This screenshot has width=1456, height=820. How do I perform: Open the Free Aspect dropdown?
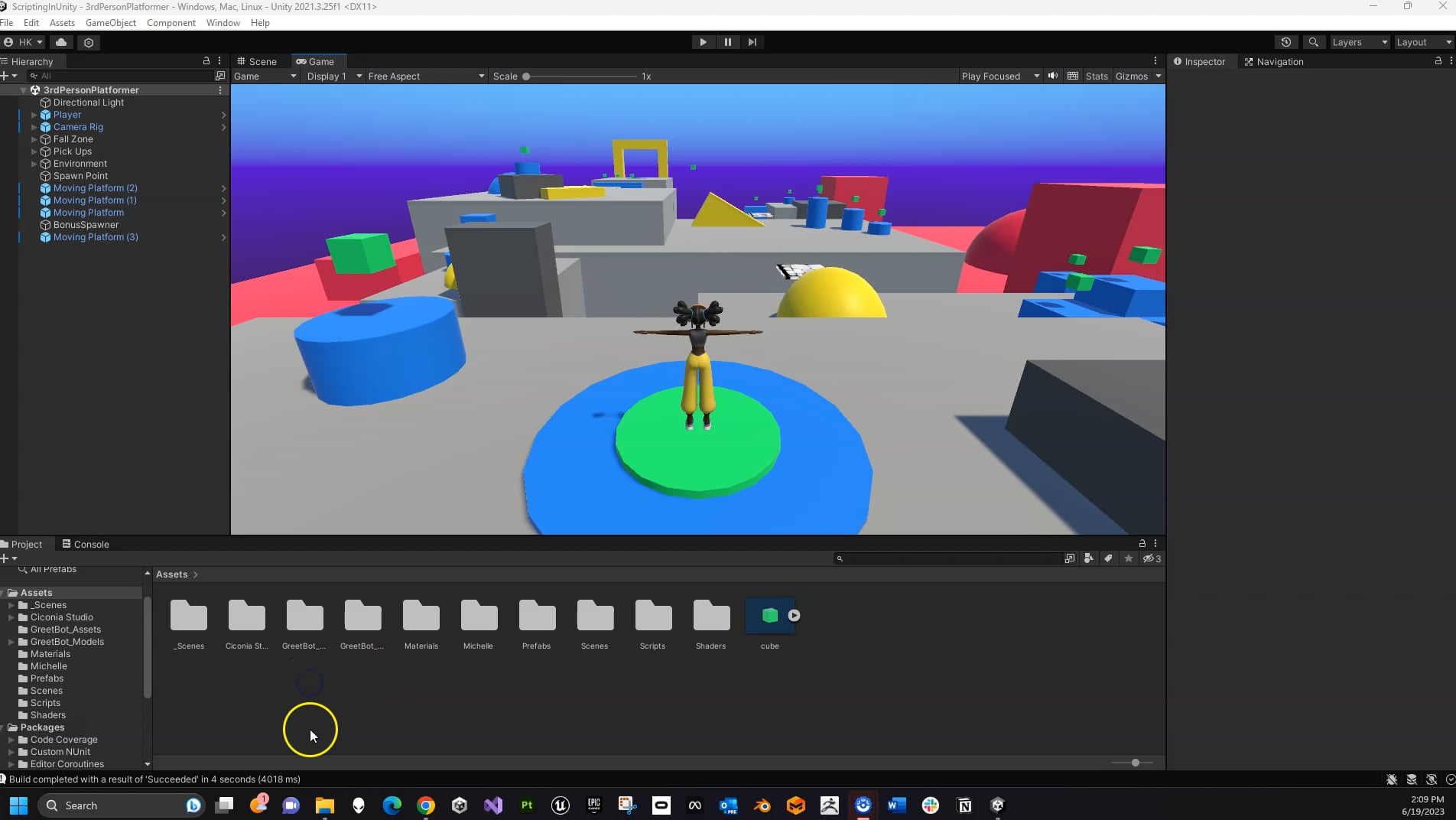423,76
